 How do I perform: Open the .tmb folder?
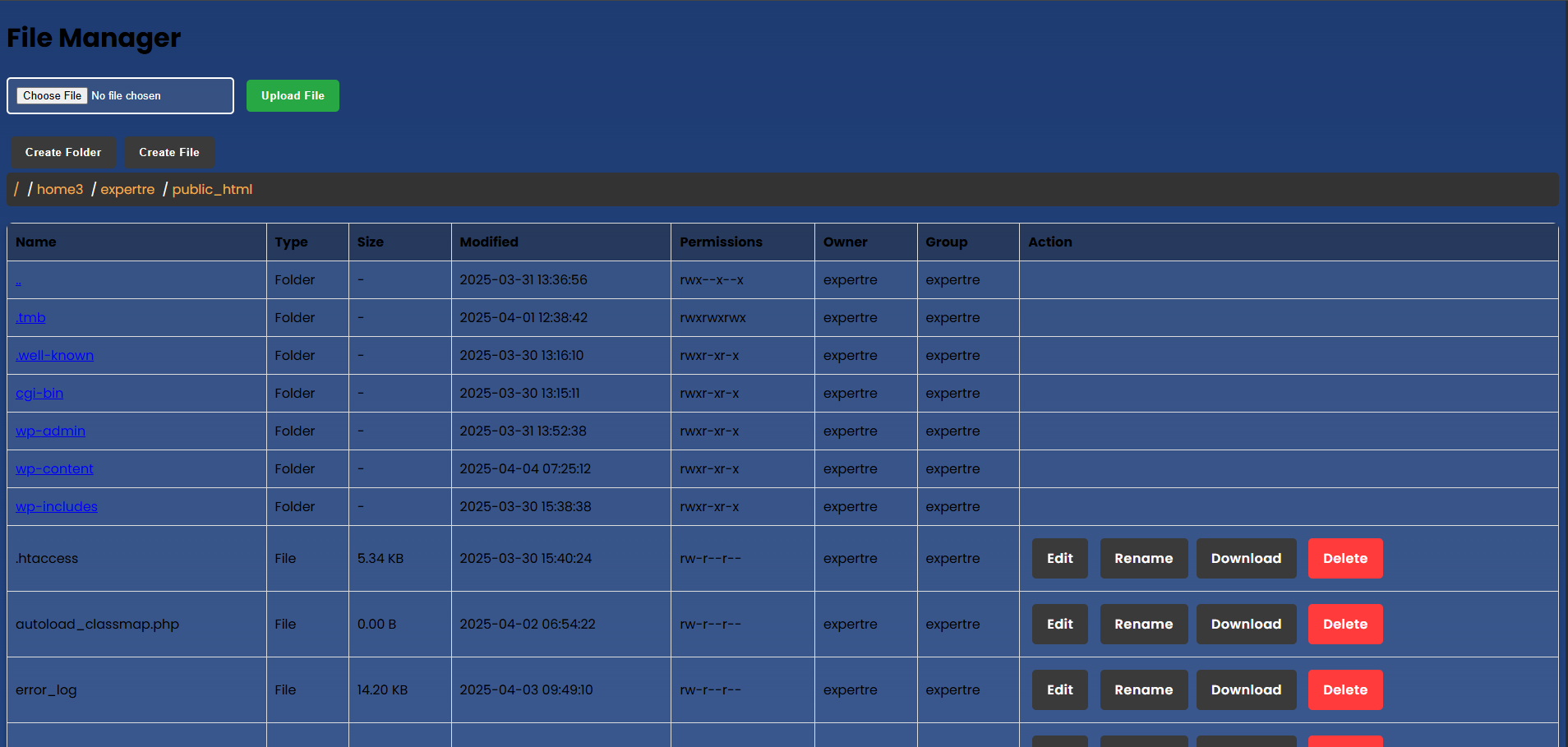point(30,318)
